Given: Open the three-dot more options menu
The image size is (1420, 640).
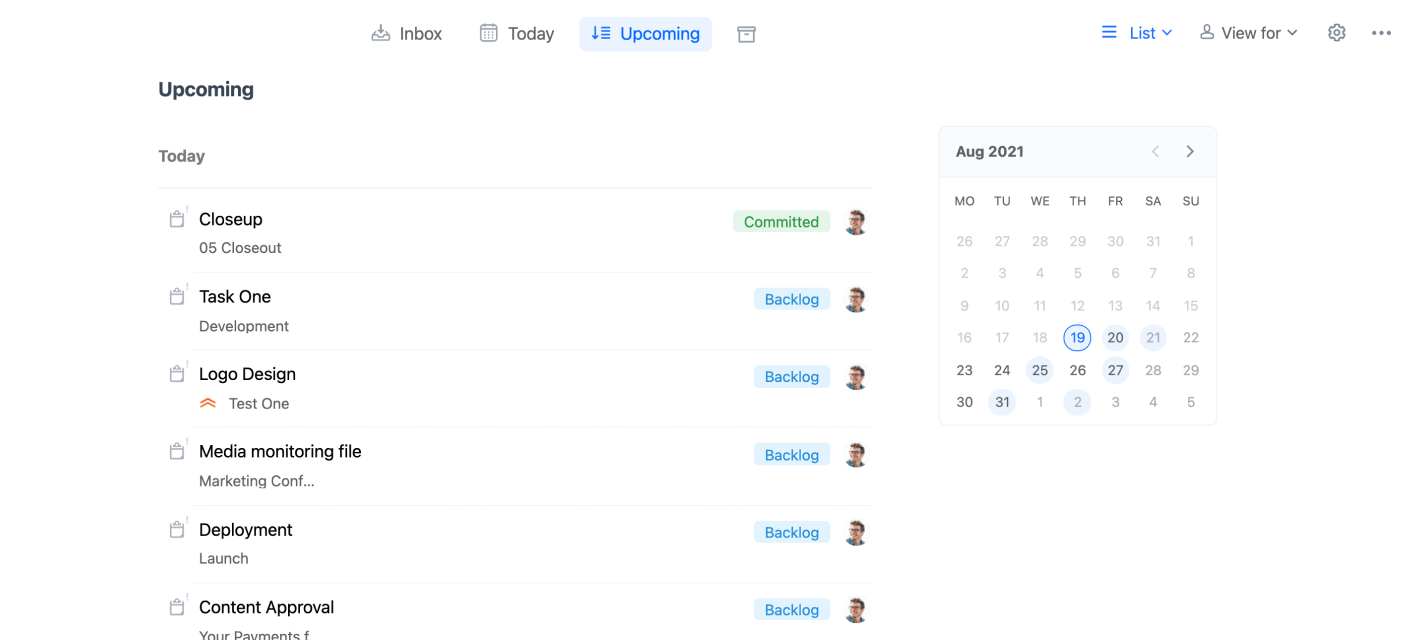Looking at the screenshot, I should coord(1381,33).
